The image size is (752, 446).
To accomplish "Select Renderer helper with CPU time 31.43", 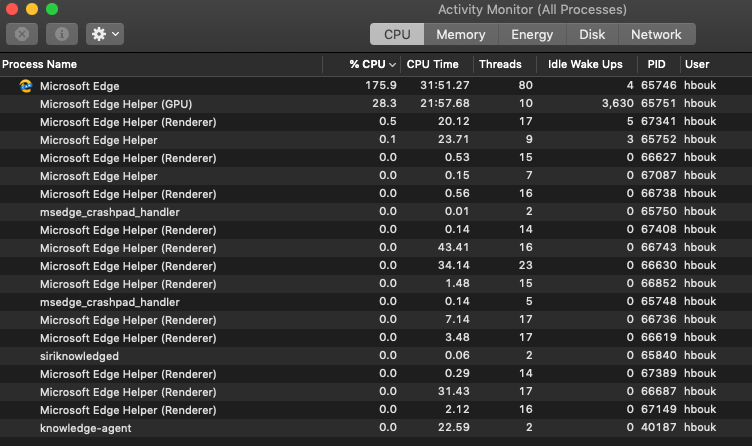I will point(376,392).
